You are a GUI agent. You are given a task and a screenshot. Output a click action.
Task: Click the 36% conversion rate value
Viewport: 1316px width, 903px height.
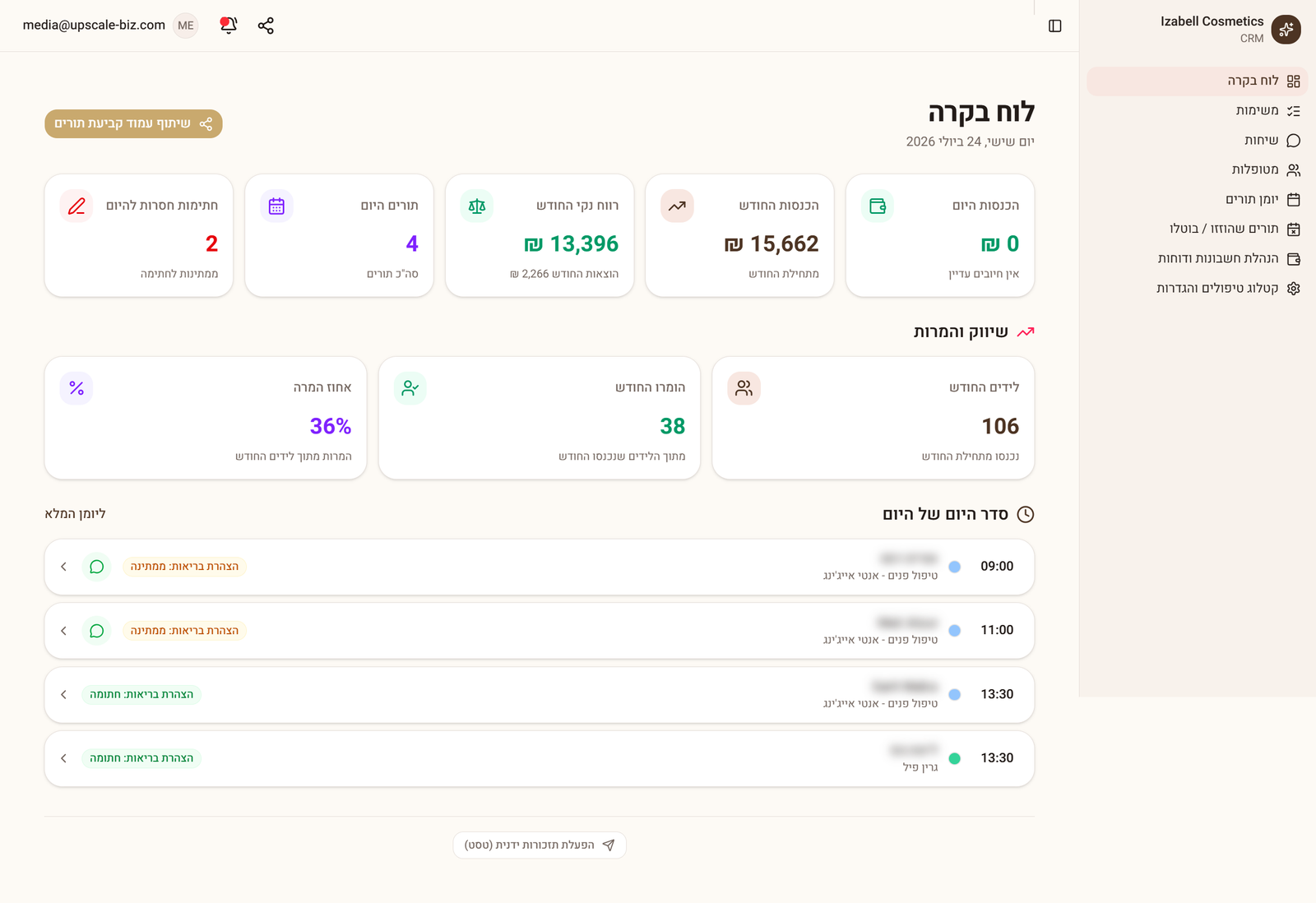331,426
